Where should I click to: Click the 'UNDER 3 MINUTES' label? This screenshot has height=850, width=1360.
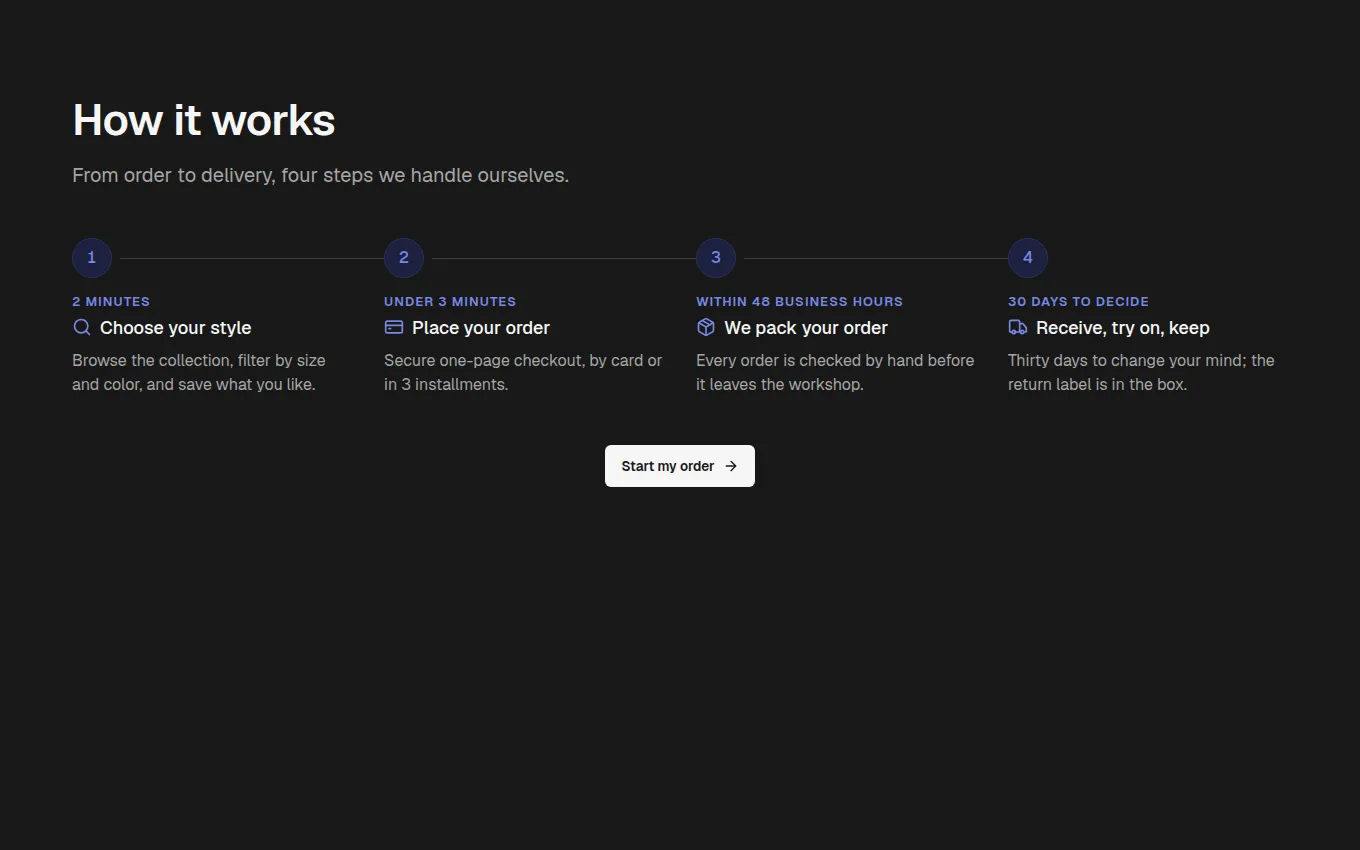point(450,301)
